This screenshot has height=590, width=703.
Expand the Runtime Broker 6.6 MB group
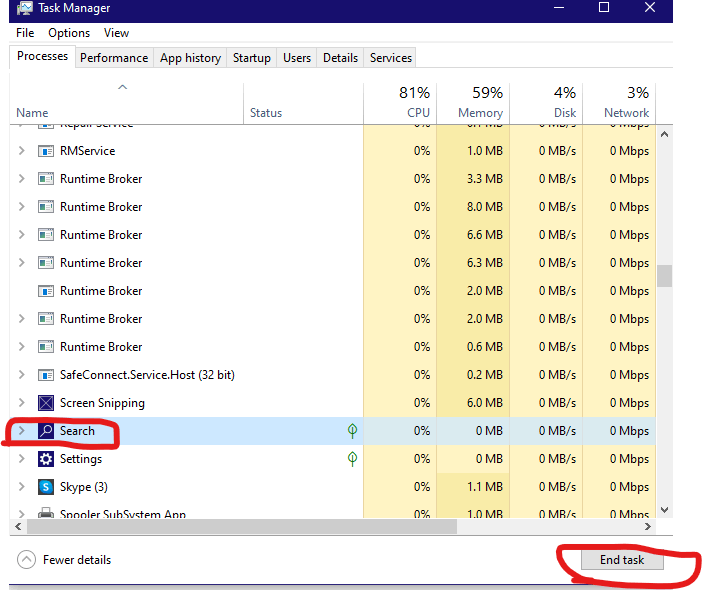[x=21, y=235]
